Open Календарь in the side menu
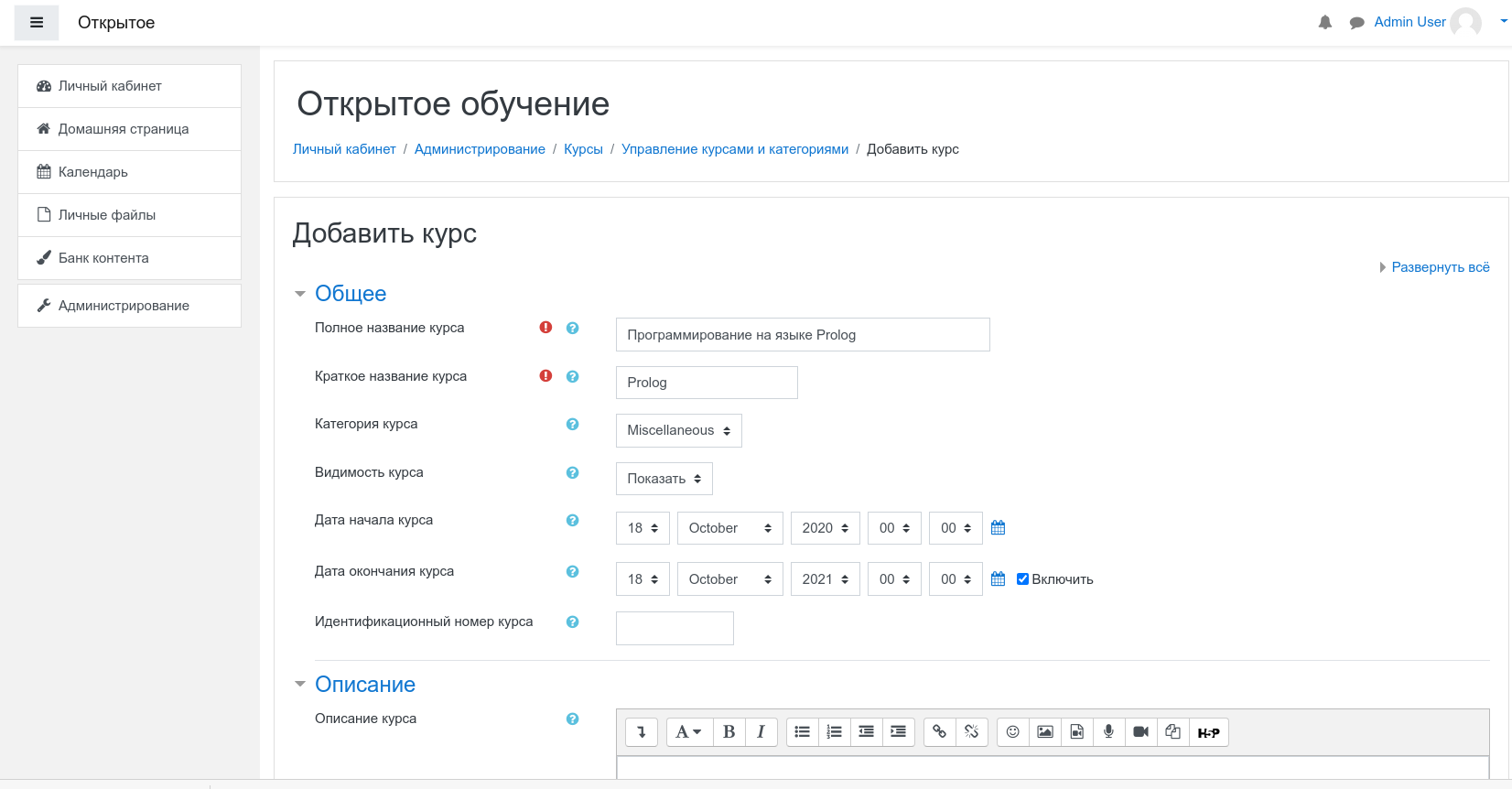The width and height of the screenshot is (1512, 789). 93,172
